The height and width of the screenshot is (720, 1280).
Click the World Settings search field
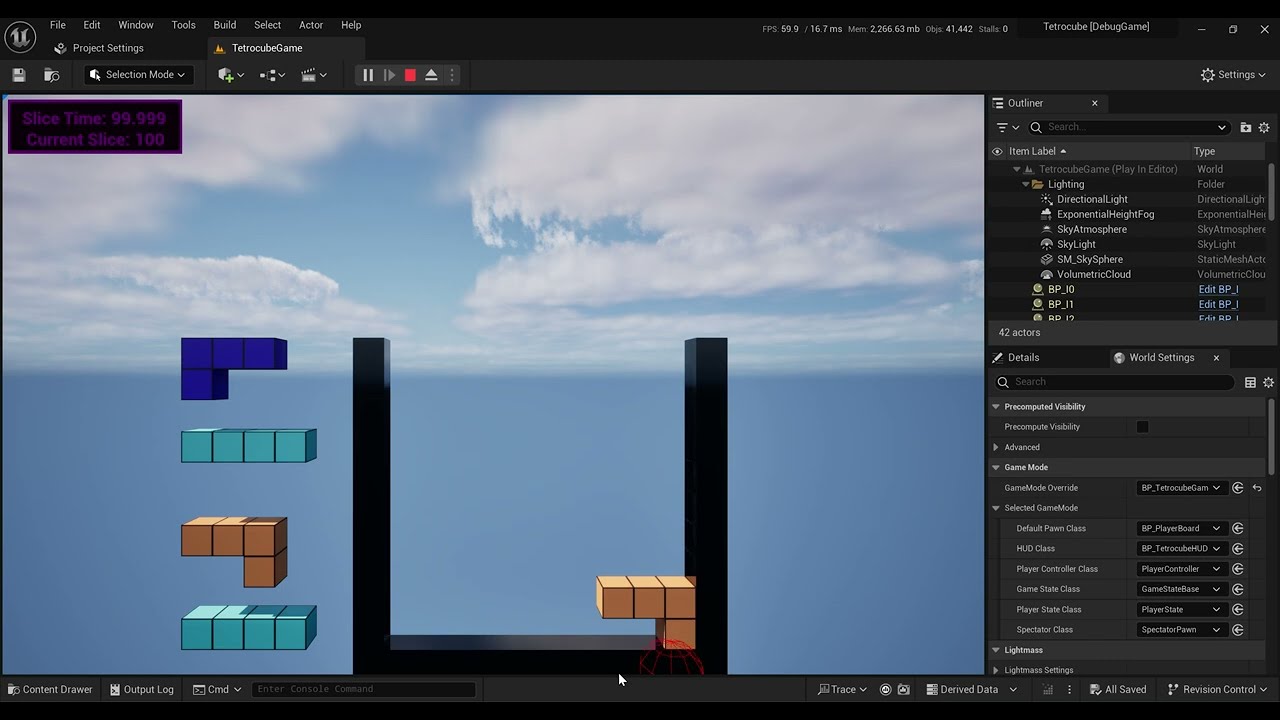tap(1114, 382)
